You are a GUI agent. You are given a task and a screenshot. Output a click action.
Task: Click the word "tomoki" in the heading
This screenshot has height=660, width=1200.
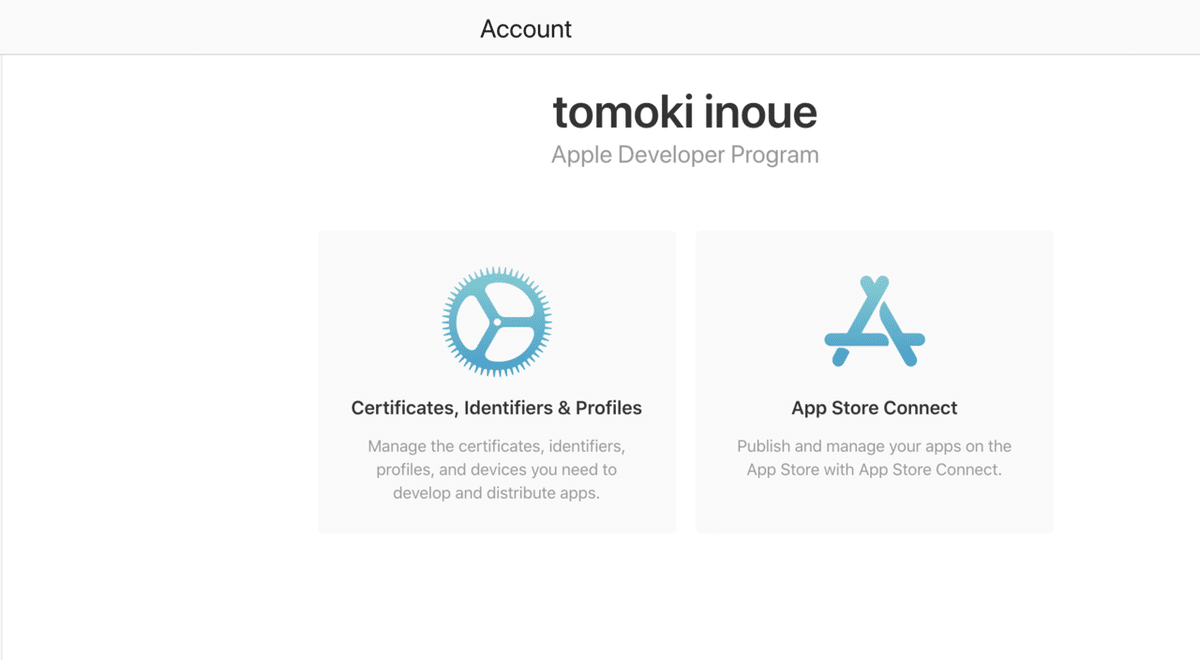pyautogui.click(x=614, y=111)
